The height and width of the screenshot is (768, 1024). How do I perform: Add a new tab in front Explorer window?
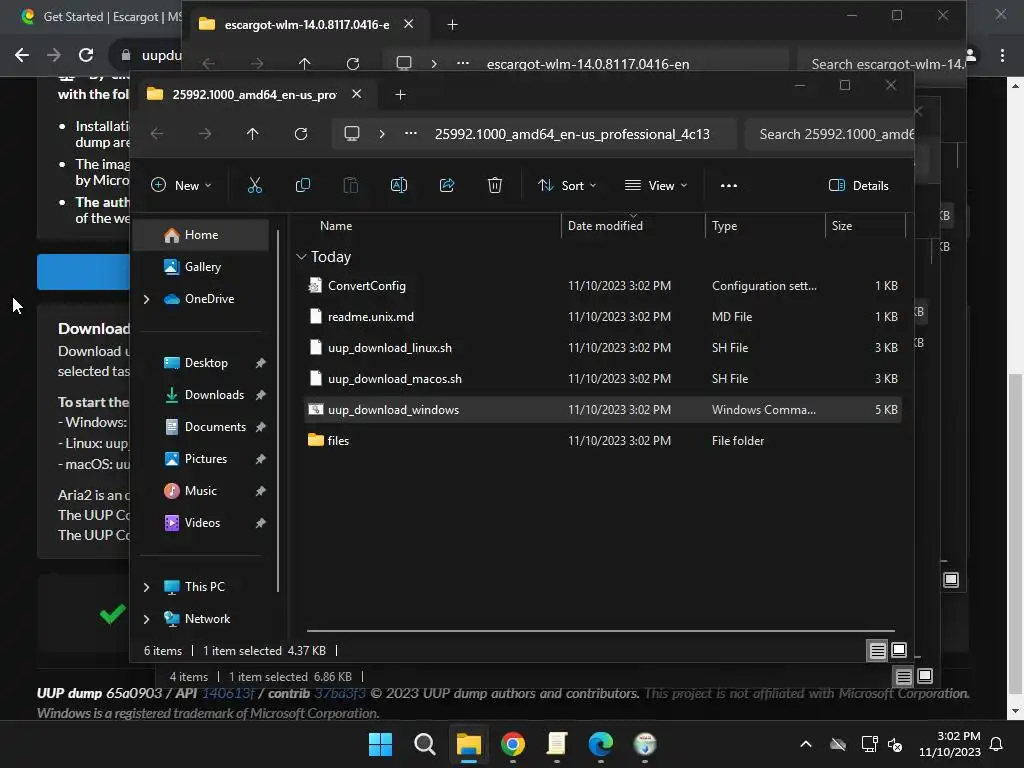coord(400,95)
